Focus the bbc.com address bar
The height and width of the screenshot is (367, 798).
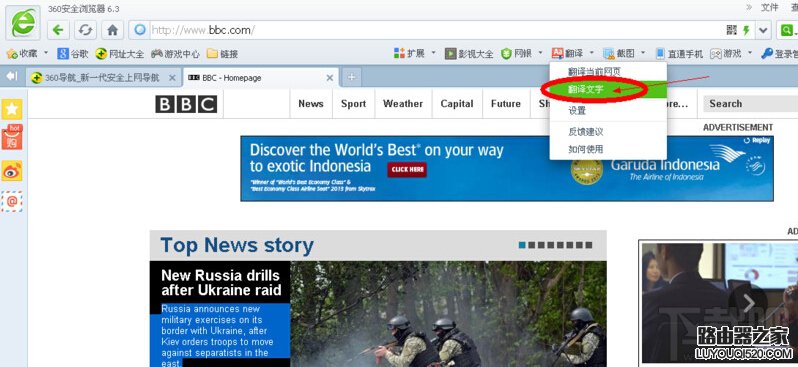tap(438, 30)
